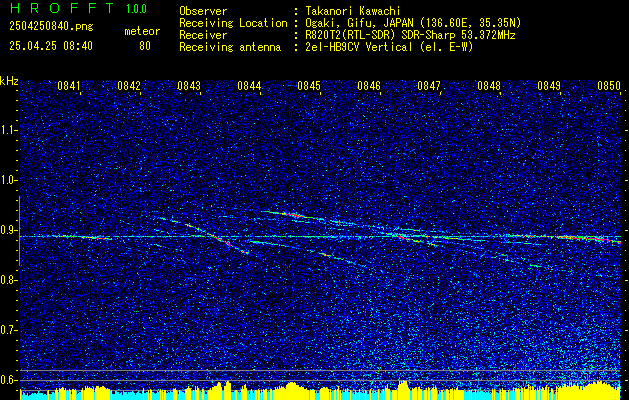This screenshot has height=400, width=629.
Task: Click the 0.7 kHz axis label
Action: pyautogui.click(x=7, y=330)
